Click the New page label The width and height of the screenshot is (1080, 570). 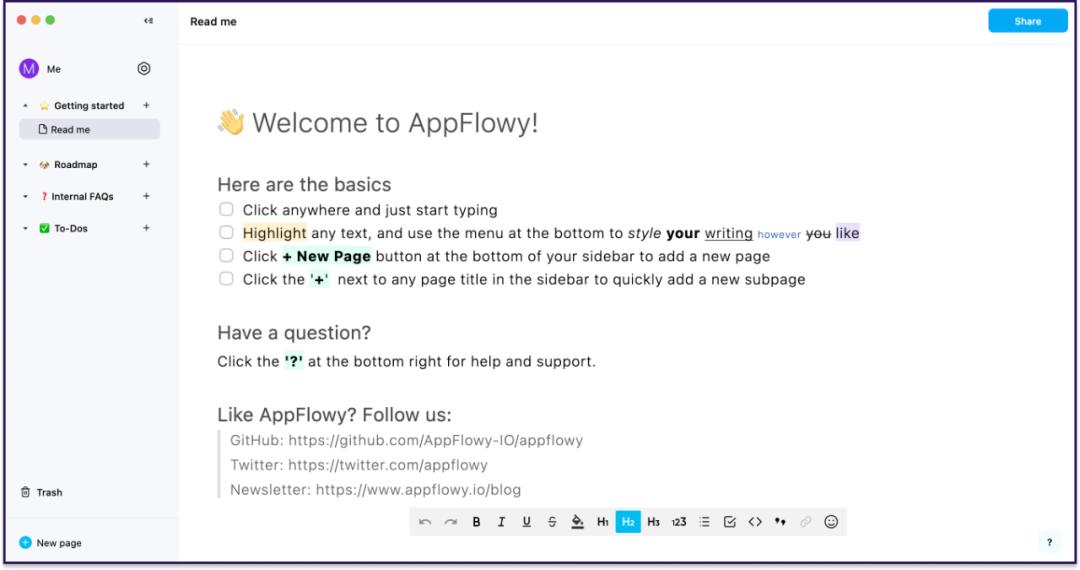click(x=59, y=542)
